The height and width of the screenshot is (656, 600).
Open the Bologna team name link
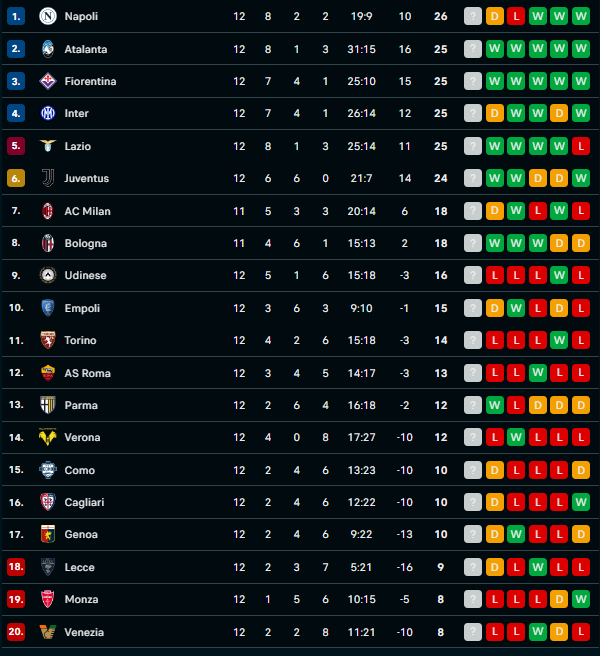click(85, 243)
